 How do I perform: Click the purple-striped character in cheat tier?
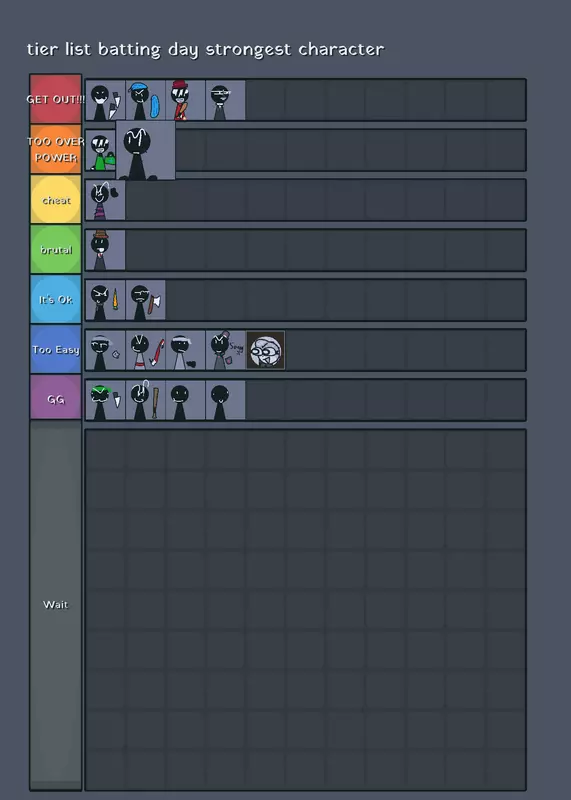tap(105, 200)
